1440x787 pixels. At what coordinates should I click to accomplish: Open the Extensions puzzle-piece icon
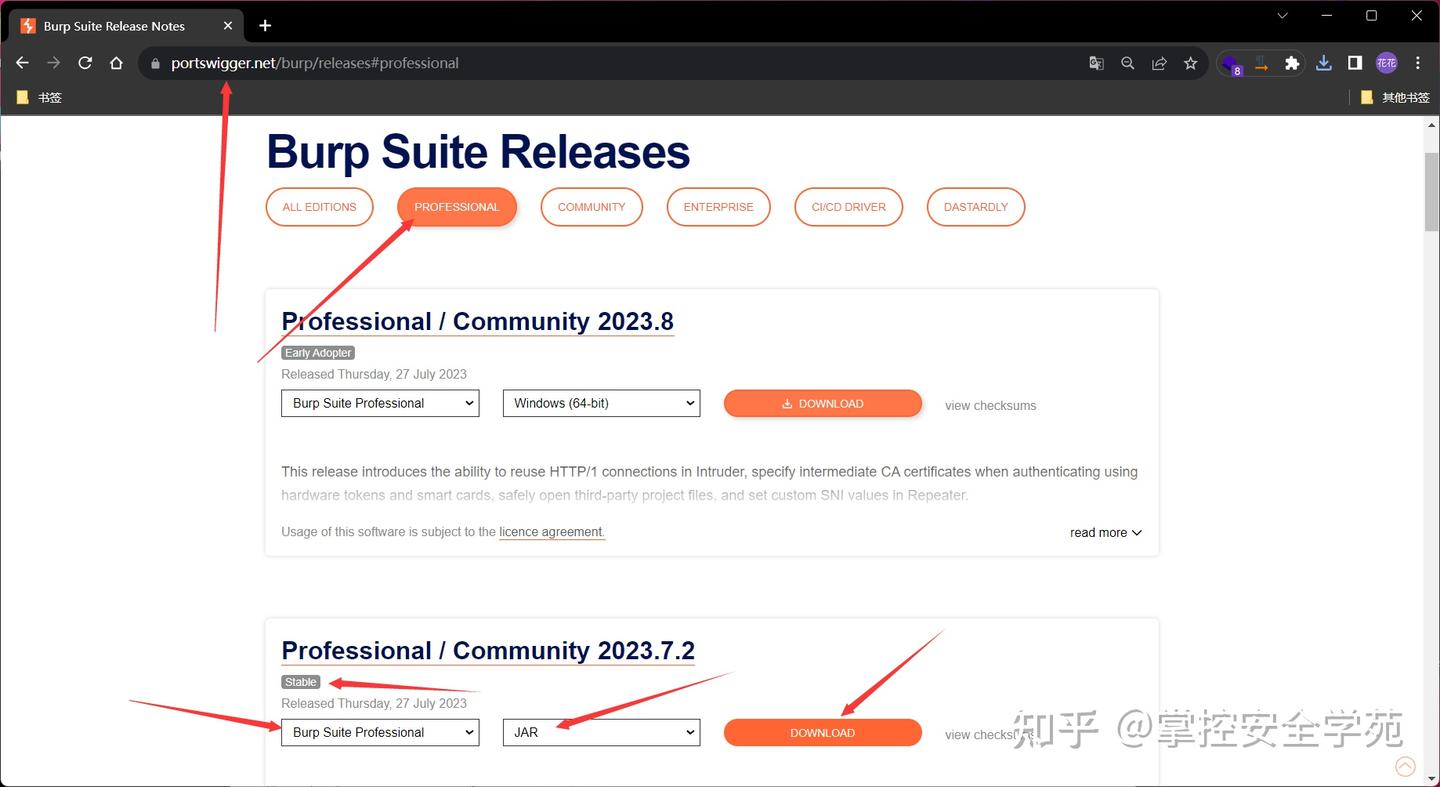coord(1292,62)
